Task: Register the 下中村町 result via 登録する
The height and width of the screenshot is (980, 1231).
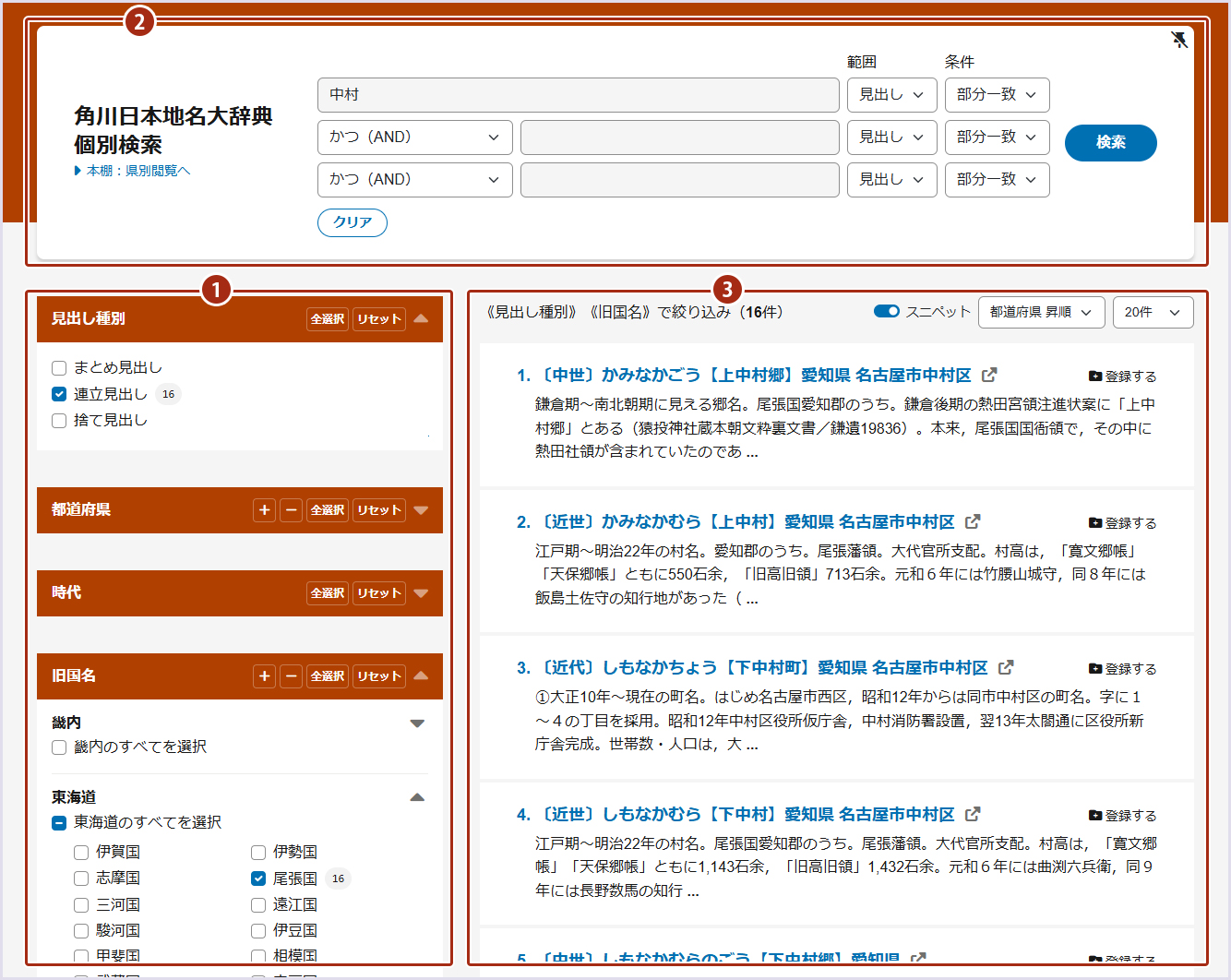Action: (x=1122, y=669)
